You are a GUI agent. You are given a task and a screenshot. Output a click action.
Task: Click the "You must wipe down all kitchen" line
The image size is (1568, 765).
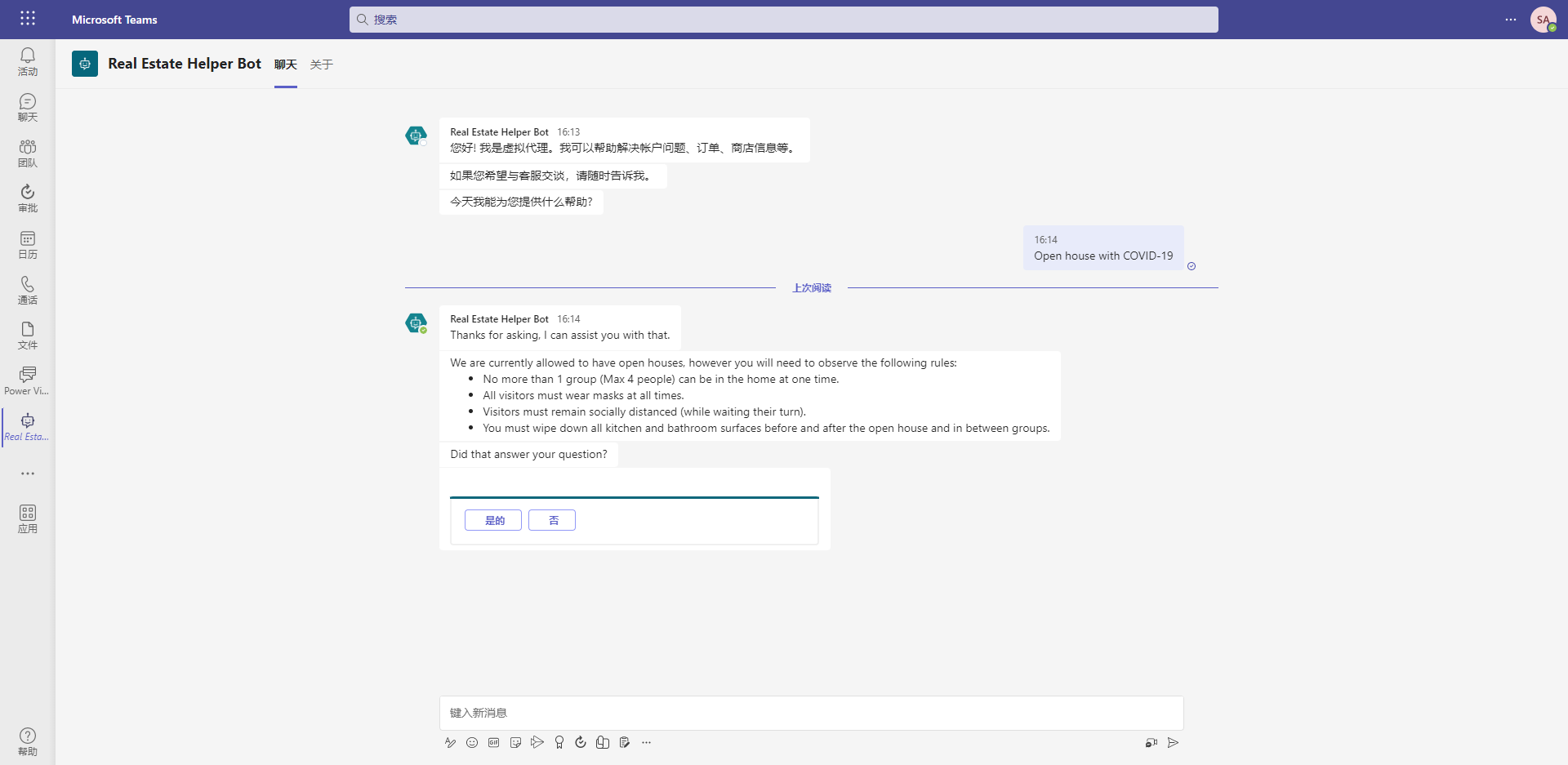pos(766,428)
